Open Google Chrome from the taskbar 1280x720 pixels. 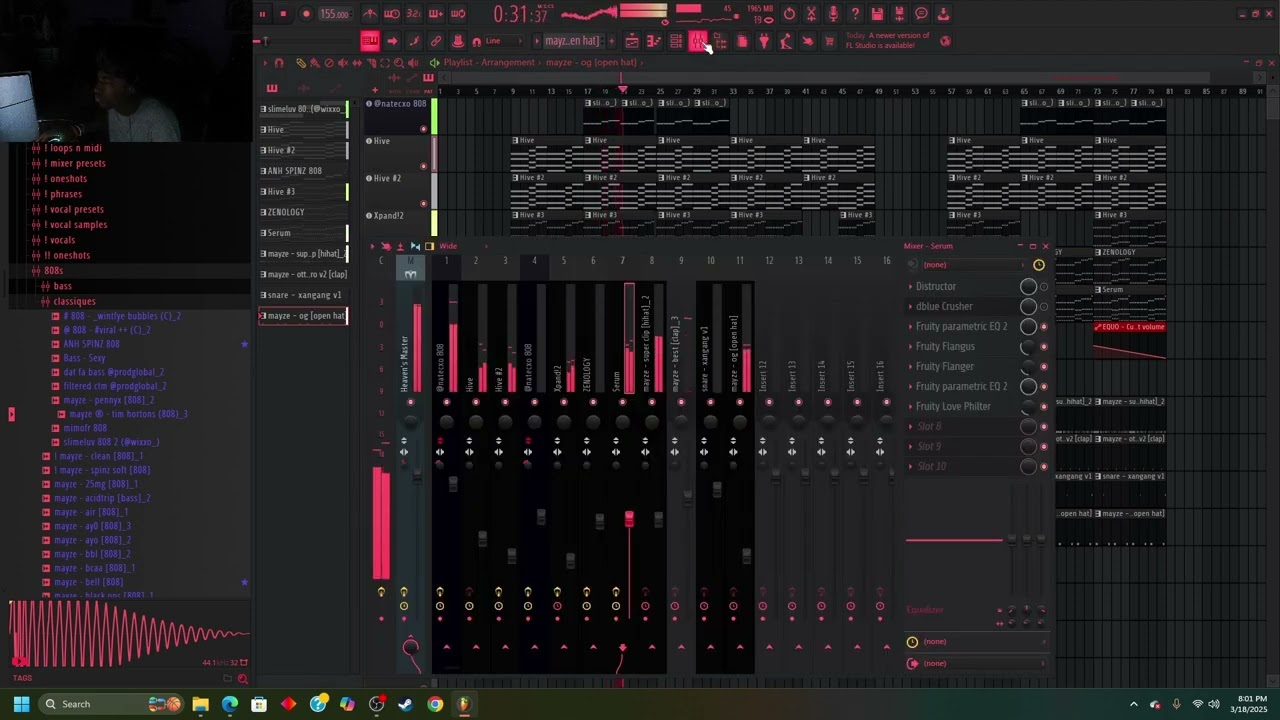click(435, 704)
